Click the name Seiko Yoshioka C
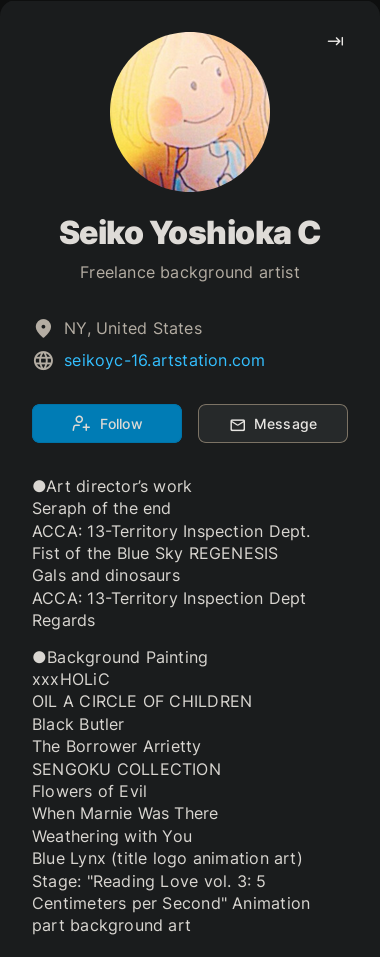380x957 pixels. (190, 233)
